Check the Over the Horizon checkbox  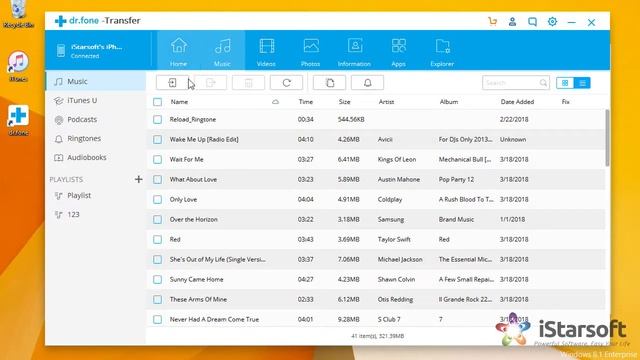pos(158,220)
